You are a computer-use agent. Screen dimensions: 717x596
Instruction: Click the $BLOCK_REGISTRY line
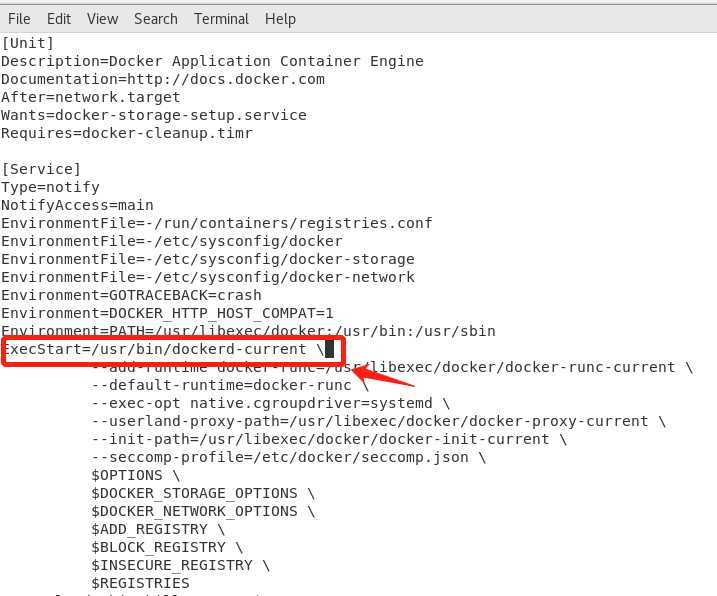pyautogui.click(x=167, y=548)
